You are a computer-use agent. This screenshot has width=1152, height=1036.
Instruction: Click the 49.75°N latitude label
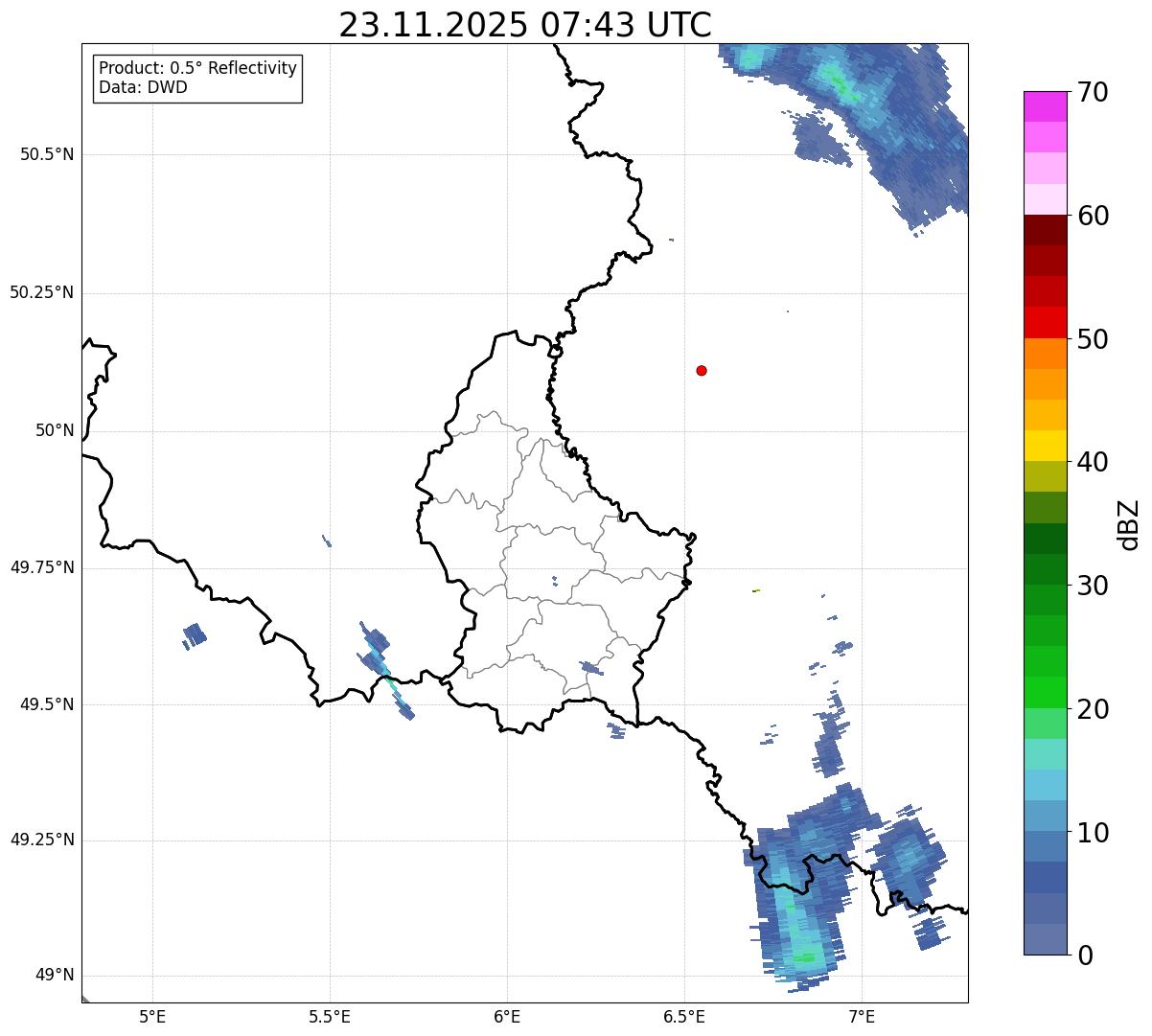coord(42,567)
